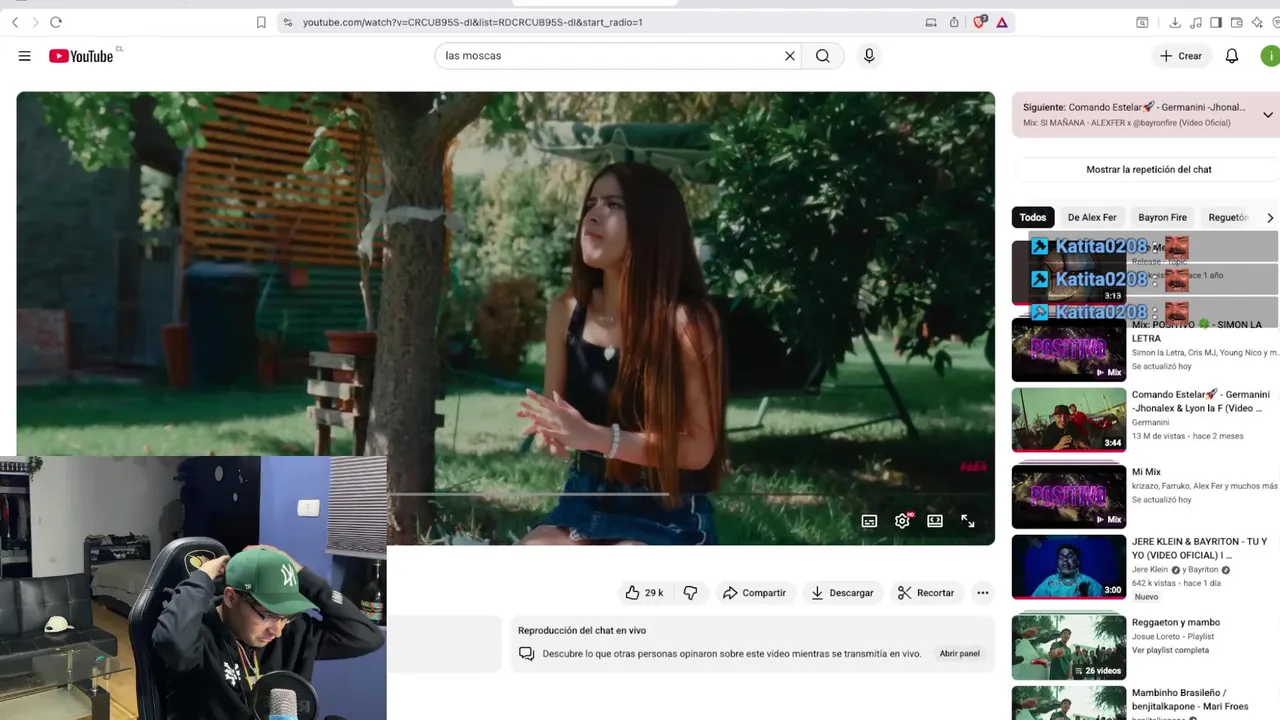Toggle subtitles in the video player
This screenshot has width=1280, height=720.
point(870,521)
